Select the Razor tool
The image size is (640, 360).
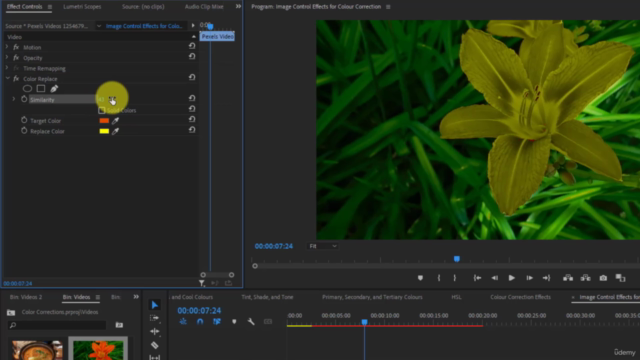tap(155, 345)
